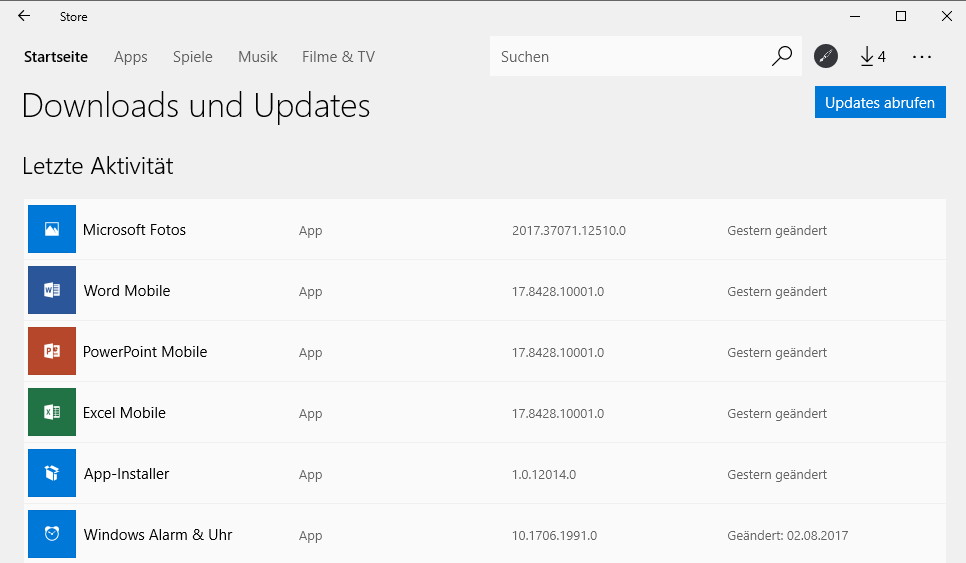Click the Windows Alarm & Uhr clock icon

[x=52, y=534]
